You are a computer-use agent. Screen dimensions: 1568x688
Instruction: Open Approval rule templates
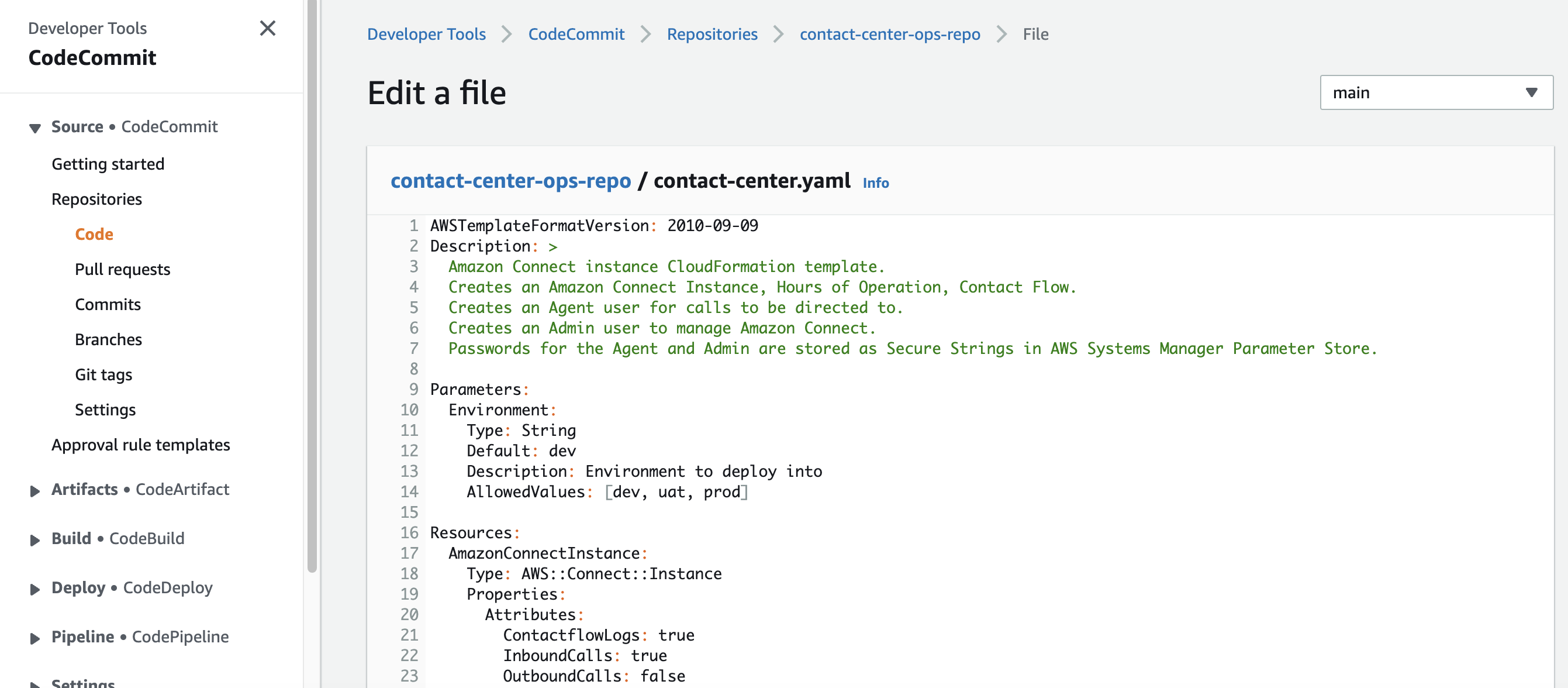coord(141,445)
